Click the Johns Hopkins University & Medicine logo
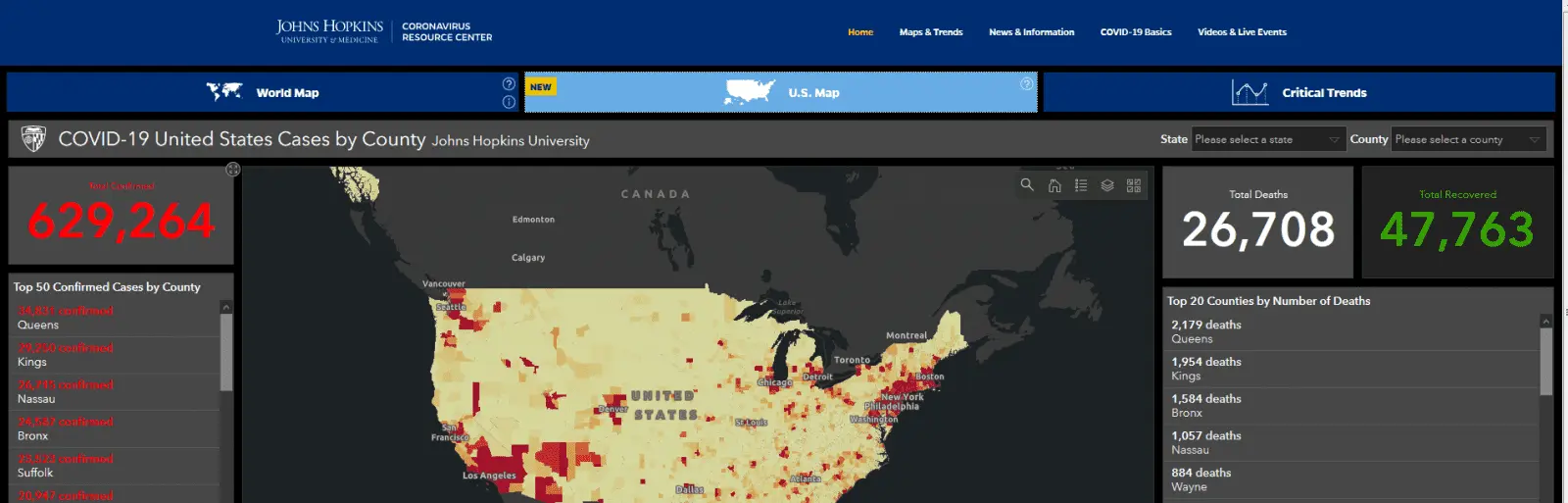1568x503 pixels. pos(329,31)
